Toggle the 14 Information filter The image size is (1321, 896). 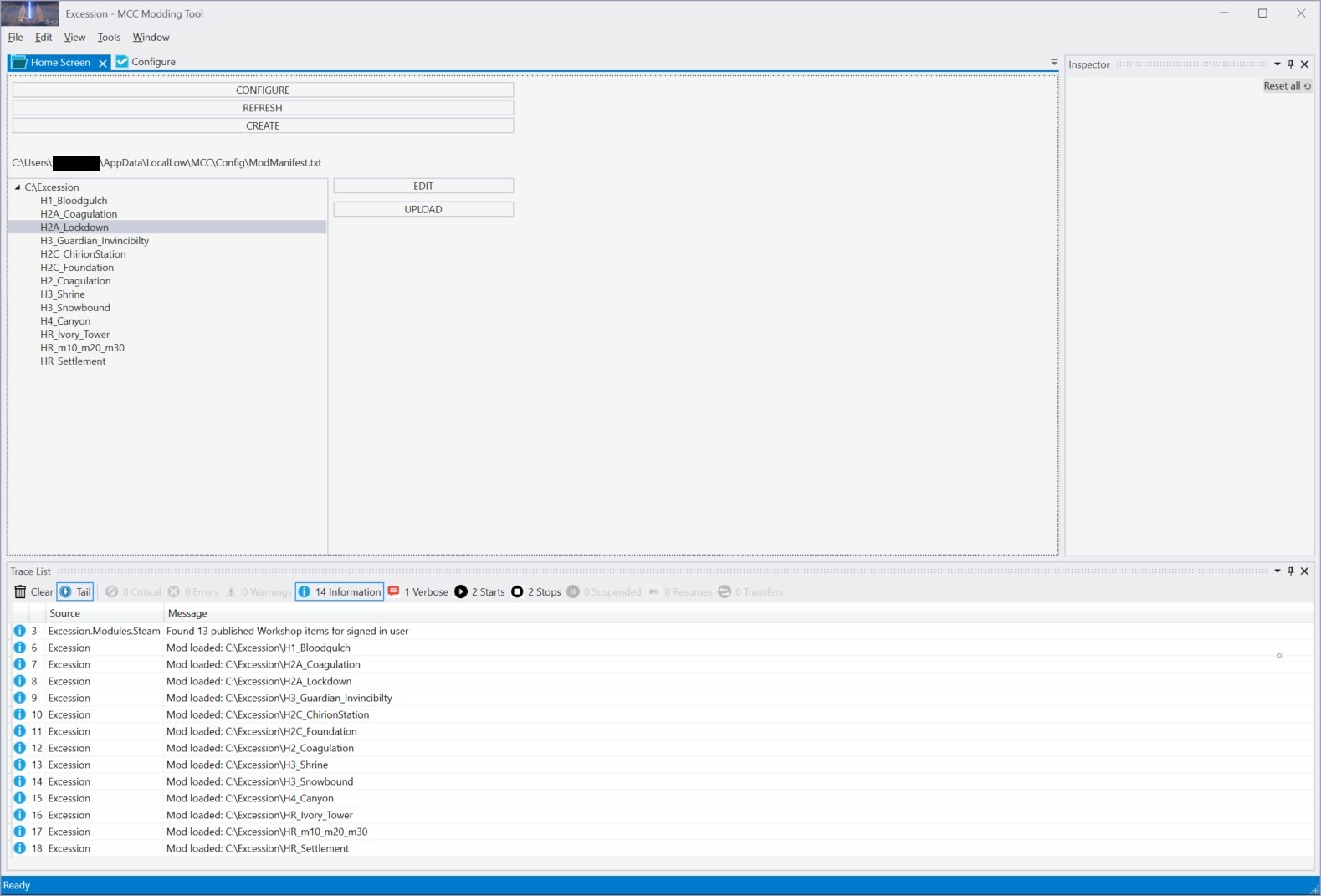[x=340, y=591]
